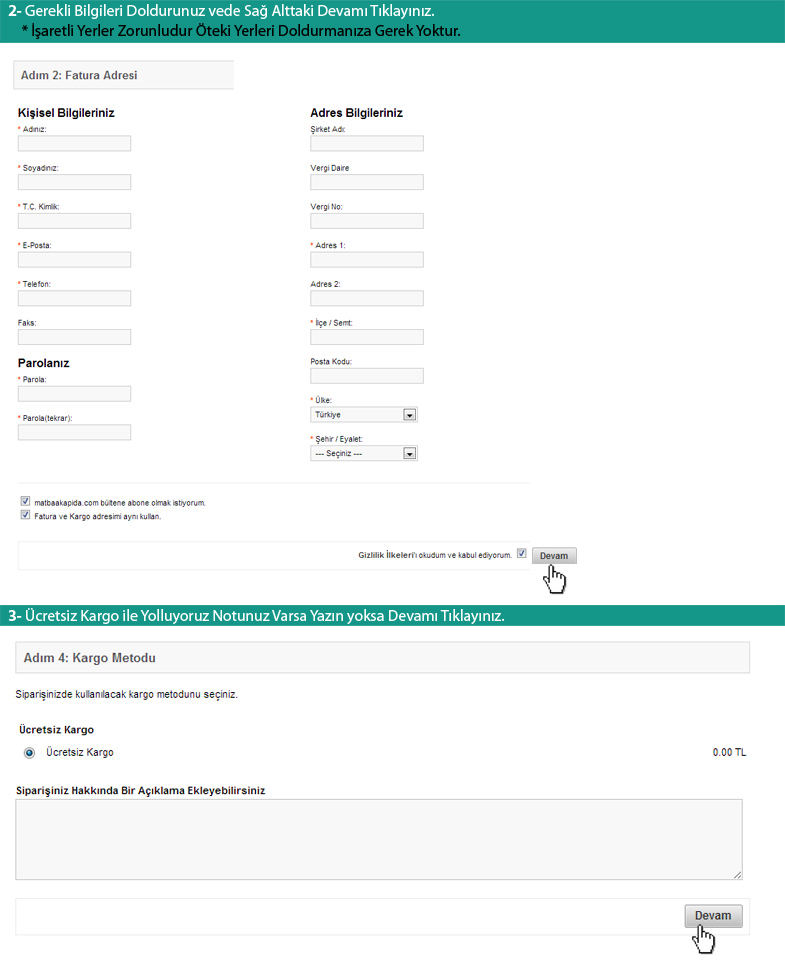Toggle 'Fatura ve Kargo adresimi aynı kullan' checkbox
This screenshot has width=785, height=960.
pyautogui.click(x=25, y=516)
